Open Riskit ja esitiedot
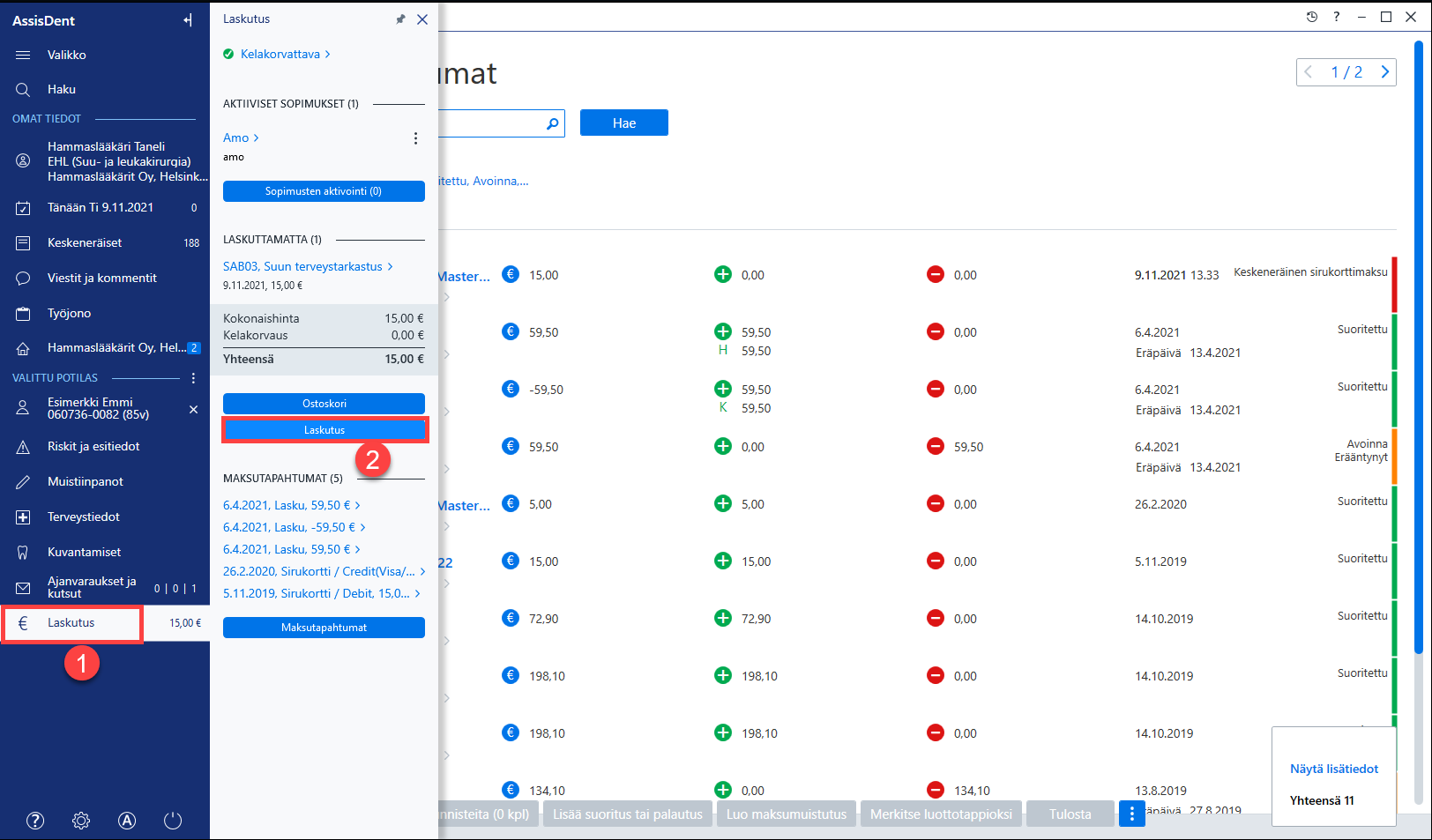Viewport: 1432px width, 840px height. (x=105, y=446)
